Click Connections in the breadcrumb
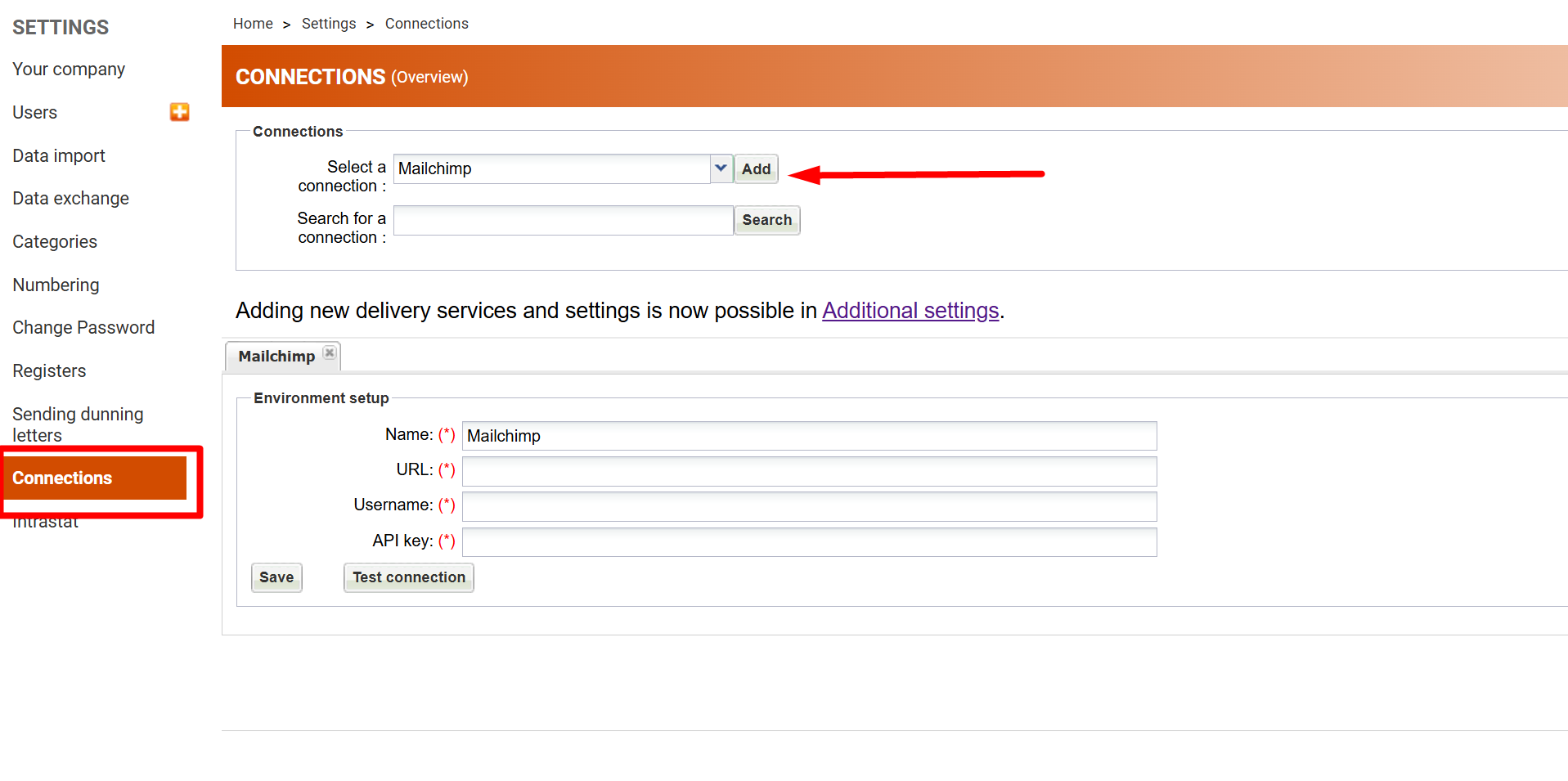The height and width of the screenshot is (781, 1568). (427, 24)
